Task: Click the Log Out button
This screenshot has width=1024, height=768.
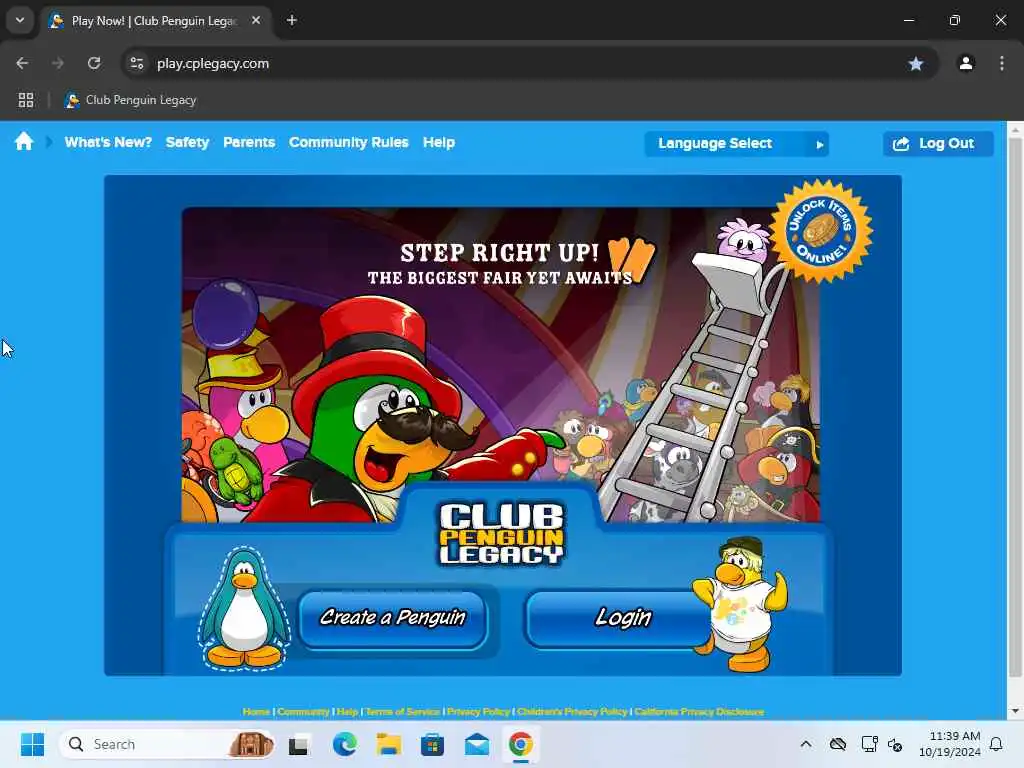Action: tap(938, 144)
